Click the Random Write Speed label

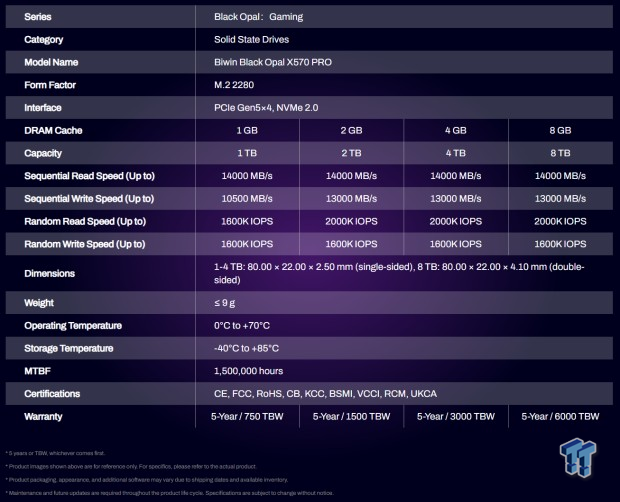coord(85,244)
